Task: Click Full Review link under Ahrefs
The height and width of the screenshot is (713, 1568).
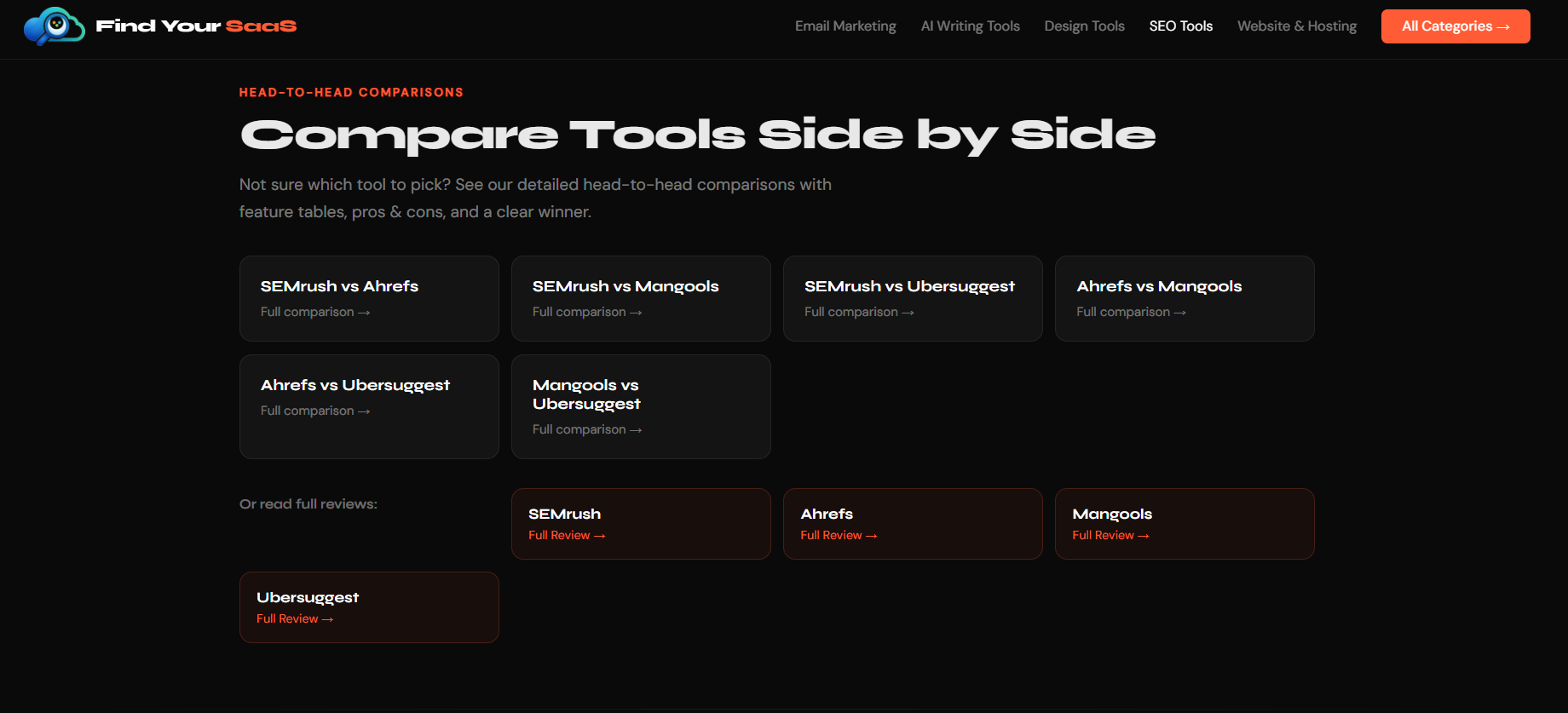Action: 839,535
